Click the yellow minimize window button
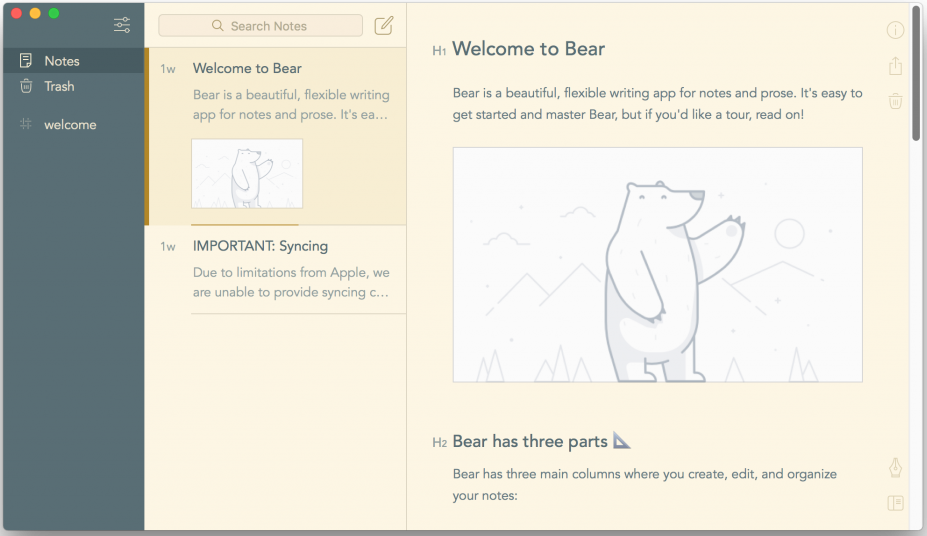Image resolution: width=927 pixels, height=536 pixels. (35, 13)
